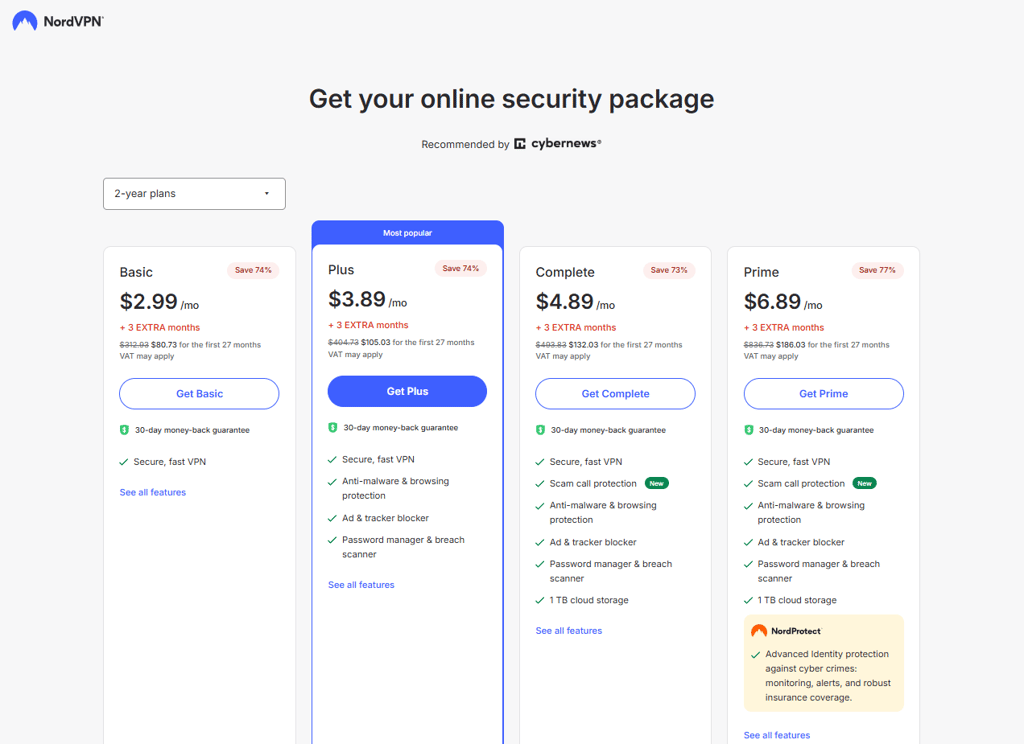Image resolution: width=1024 pixels, height=744 pixels.
Task: Click the $186.03 for the first 27 months text
Action: click(833, 345)
